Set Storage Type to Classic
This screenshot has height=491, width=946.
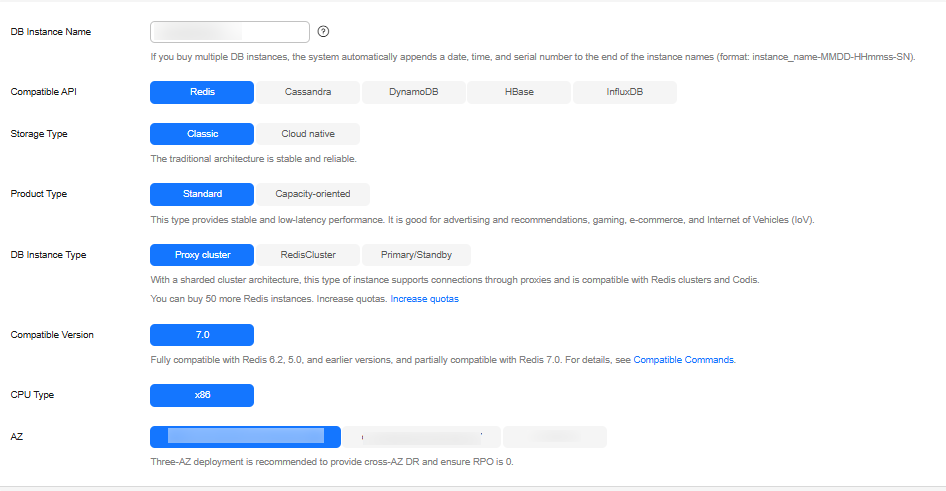coord(202,134)
